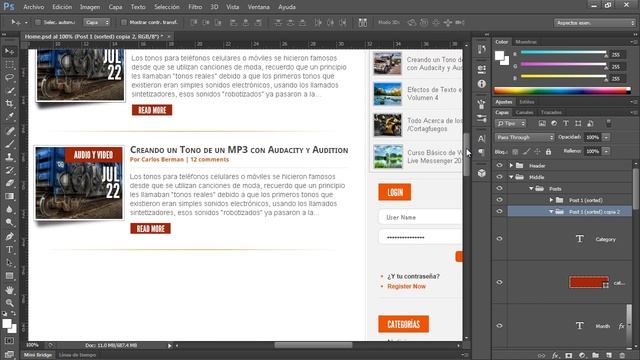Open the Opacidad value dropdown arrow
Viewport: 640px width, 360px height.
pos(606,138)
